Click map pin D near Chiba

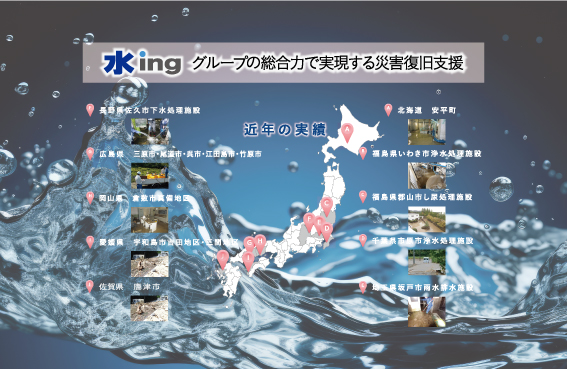(327, 232)
